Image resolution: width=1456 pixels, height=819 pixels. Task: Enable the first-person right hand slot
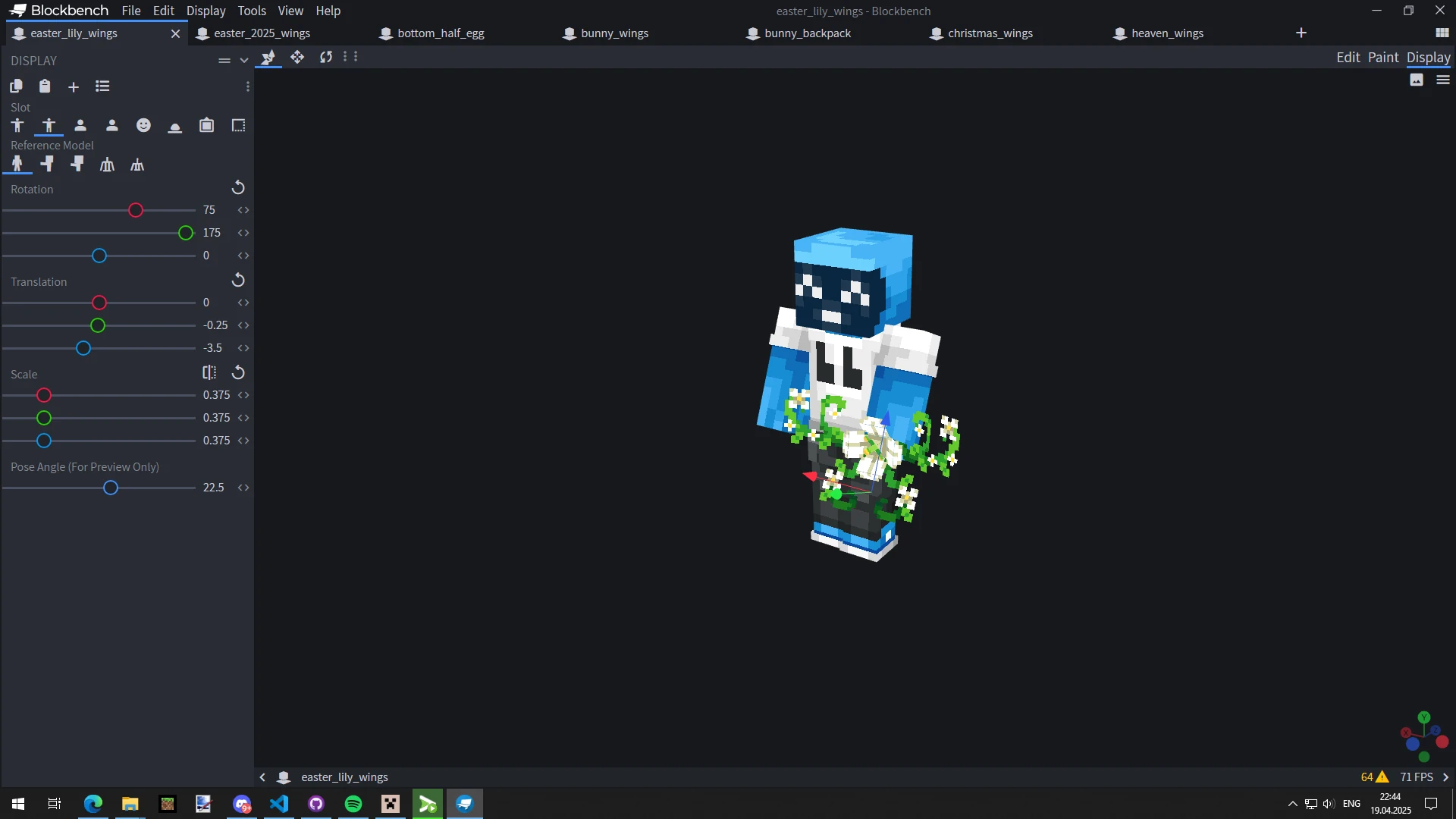click(80, 125)
